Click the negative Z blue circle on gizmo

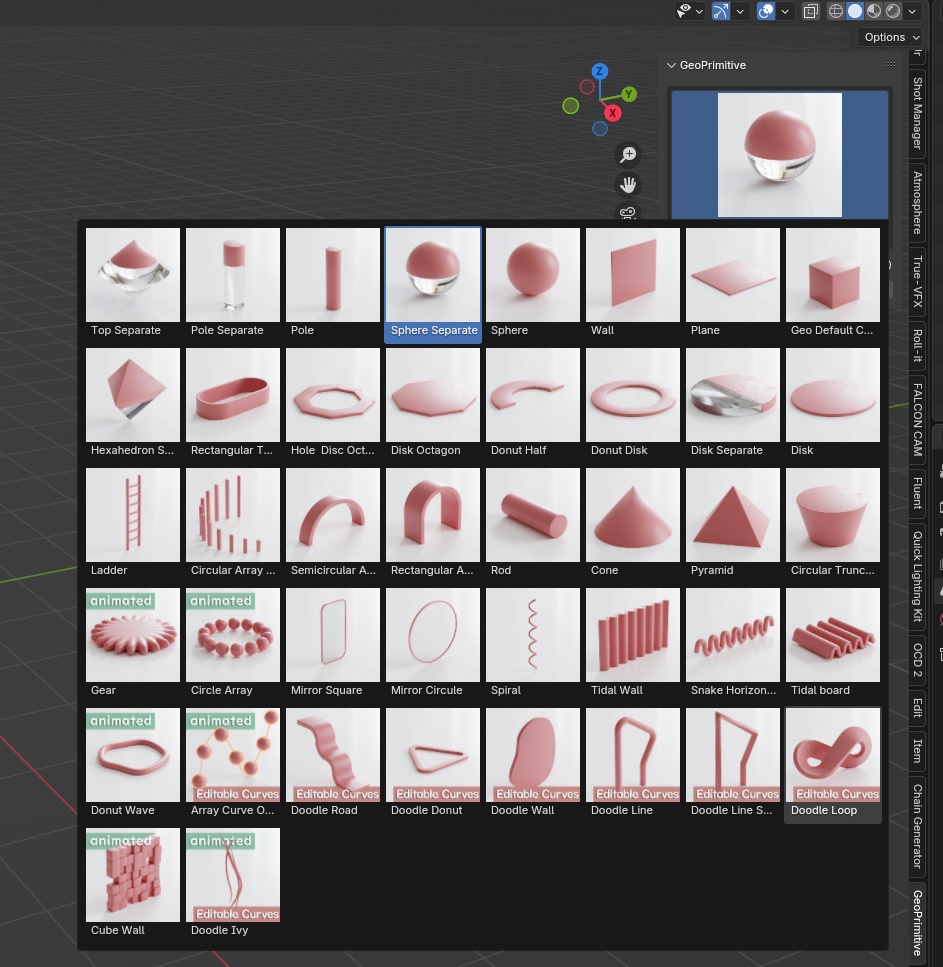point(599,128)
